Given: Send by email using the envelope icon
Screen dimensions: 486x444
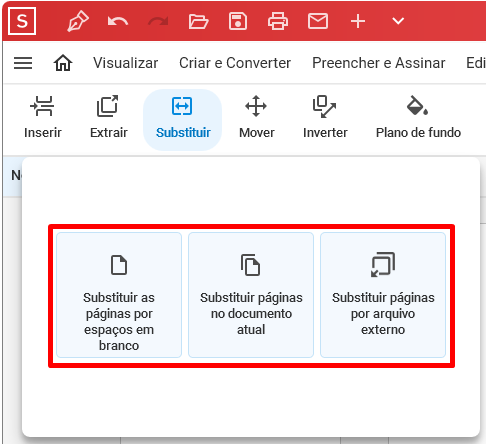Looking at the screenshot, I should pyautogui.click(x=318, y=21).
